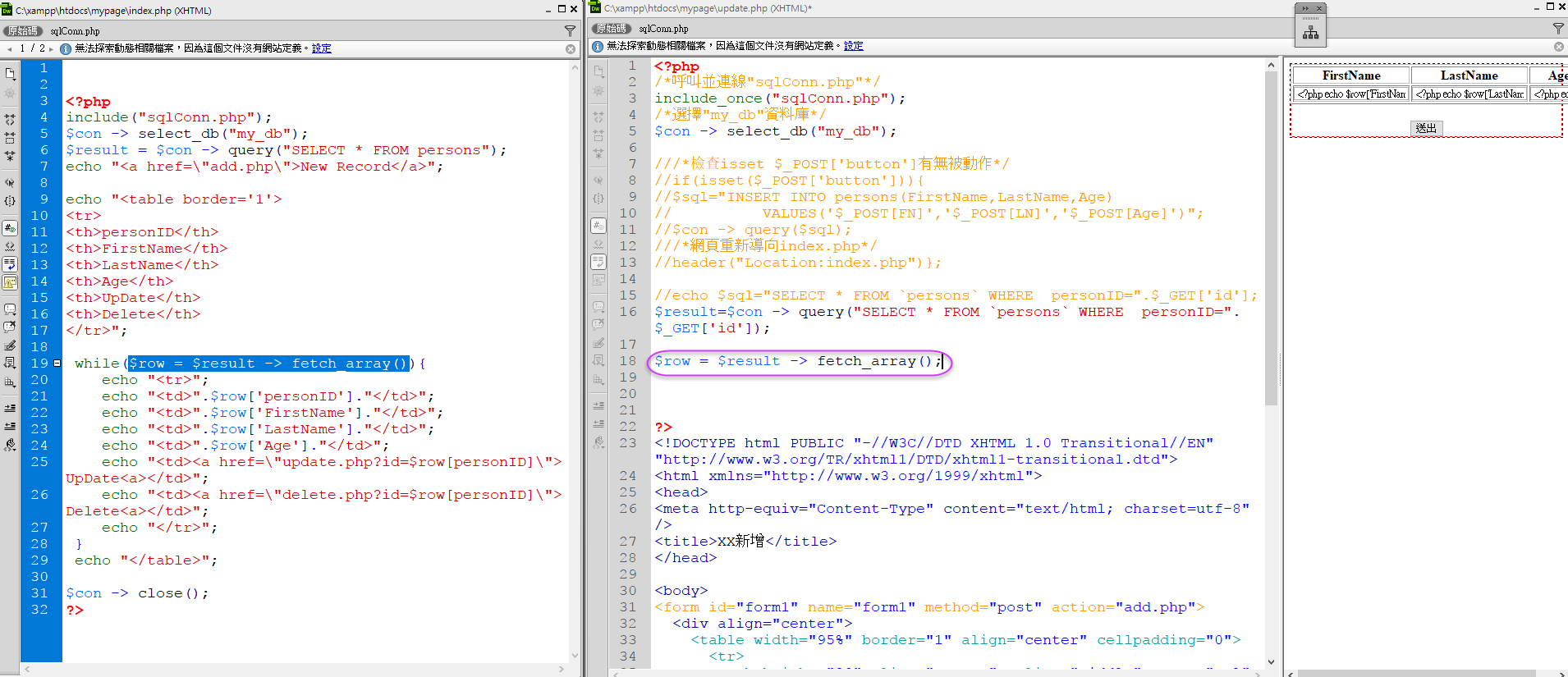
Task: Collapse the while loop on line 19
Action: [57, 363]
